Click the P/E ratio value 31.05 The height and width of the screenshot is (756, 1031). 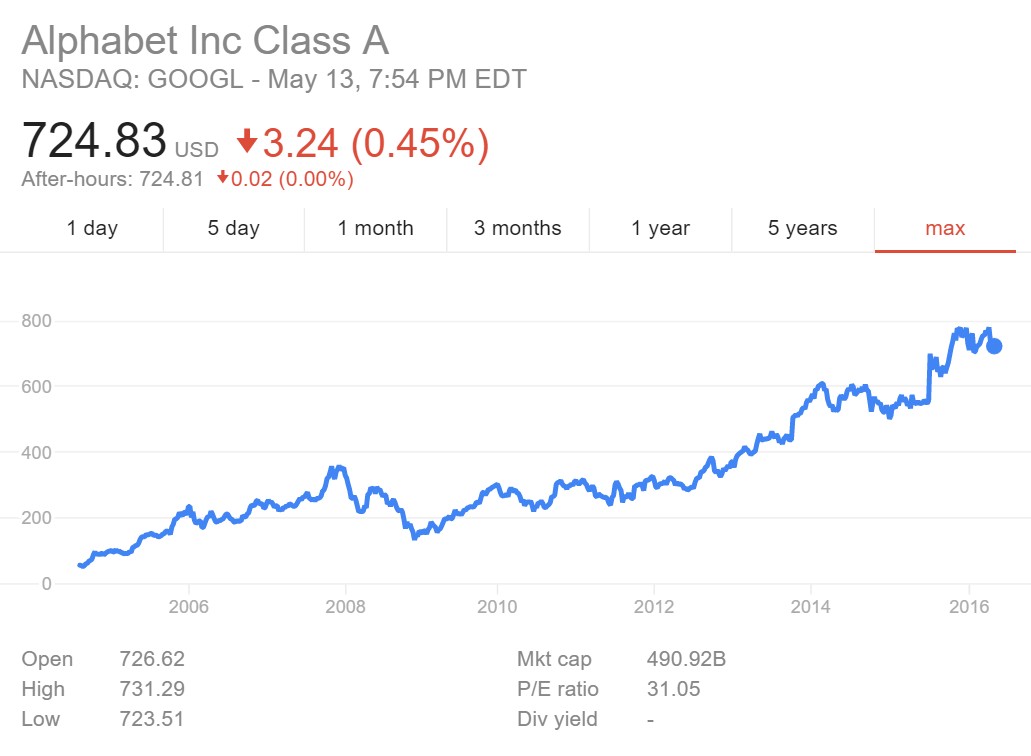coord(674,689)
